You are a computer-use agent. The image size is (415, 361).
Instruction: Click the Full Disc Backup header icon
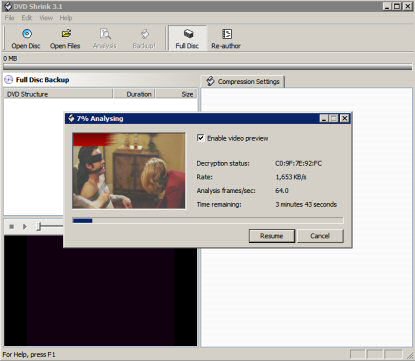[8, 80]
